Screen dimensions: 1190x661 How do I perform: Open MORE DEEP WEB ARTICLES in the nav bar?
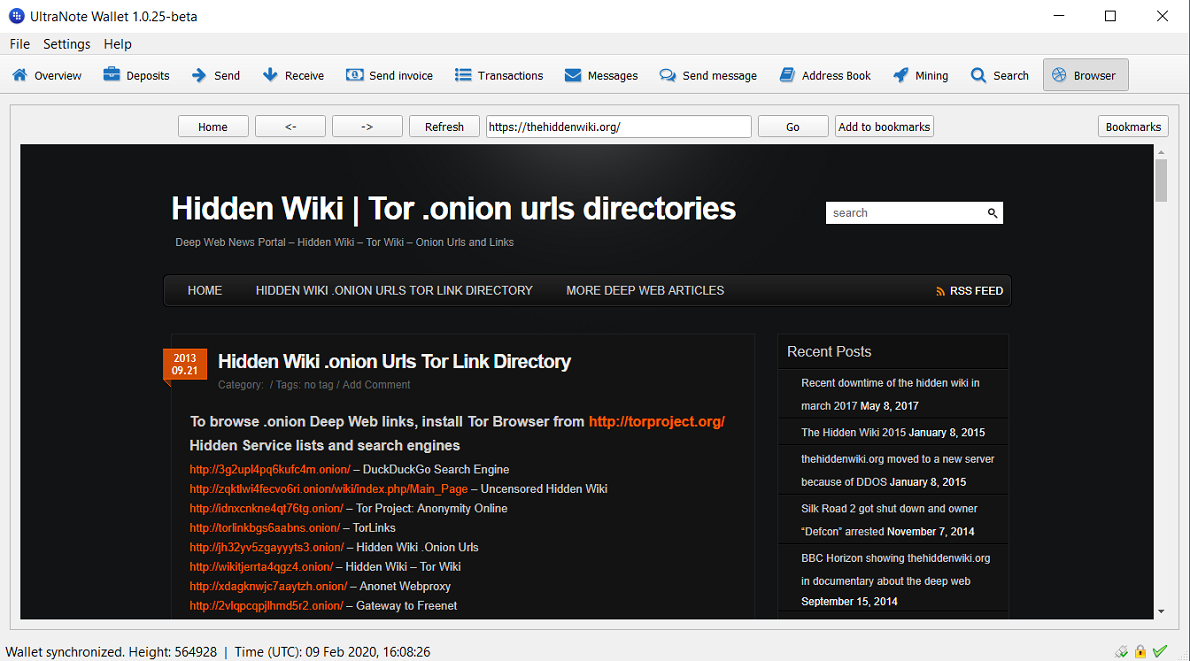tap(645, 291)
